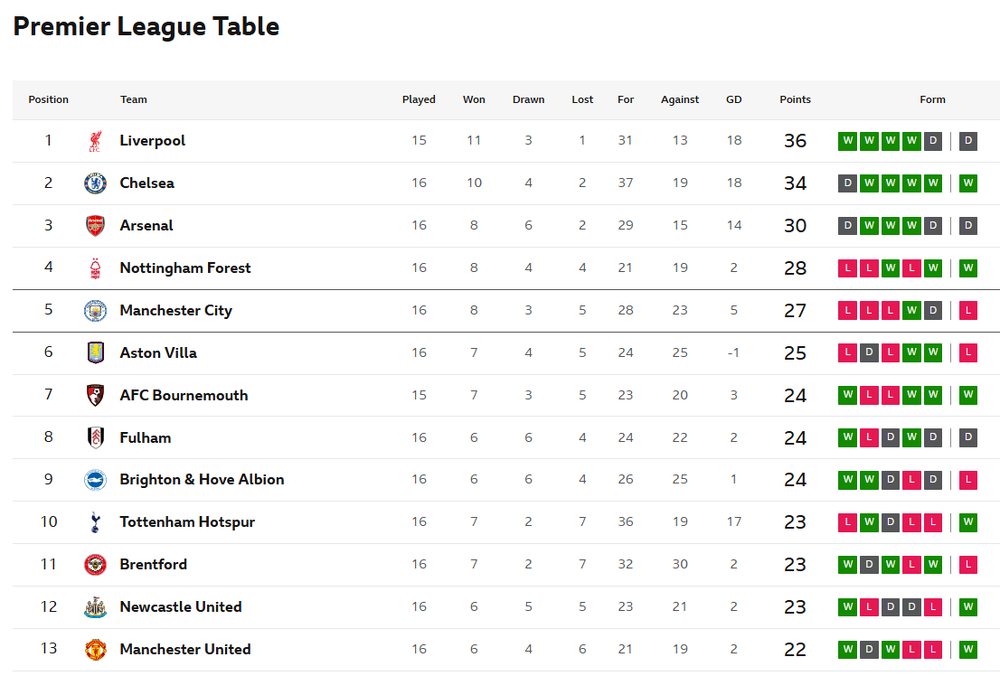Click the Chelsea club badge

pos(95,183)
